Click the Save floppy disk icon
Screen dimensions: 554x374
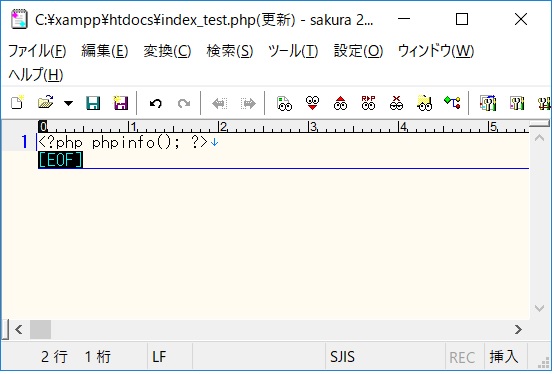[93, 103]
